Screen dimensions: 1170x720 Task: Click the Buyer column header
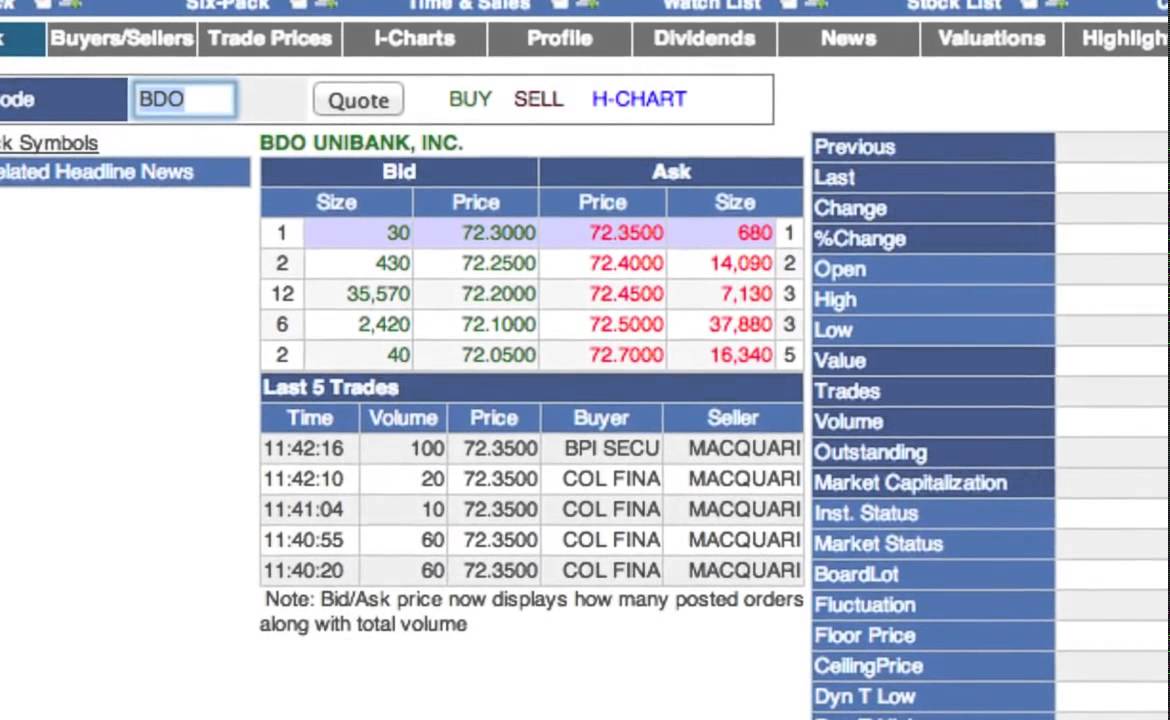coord(601,418)
